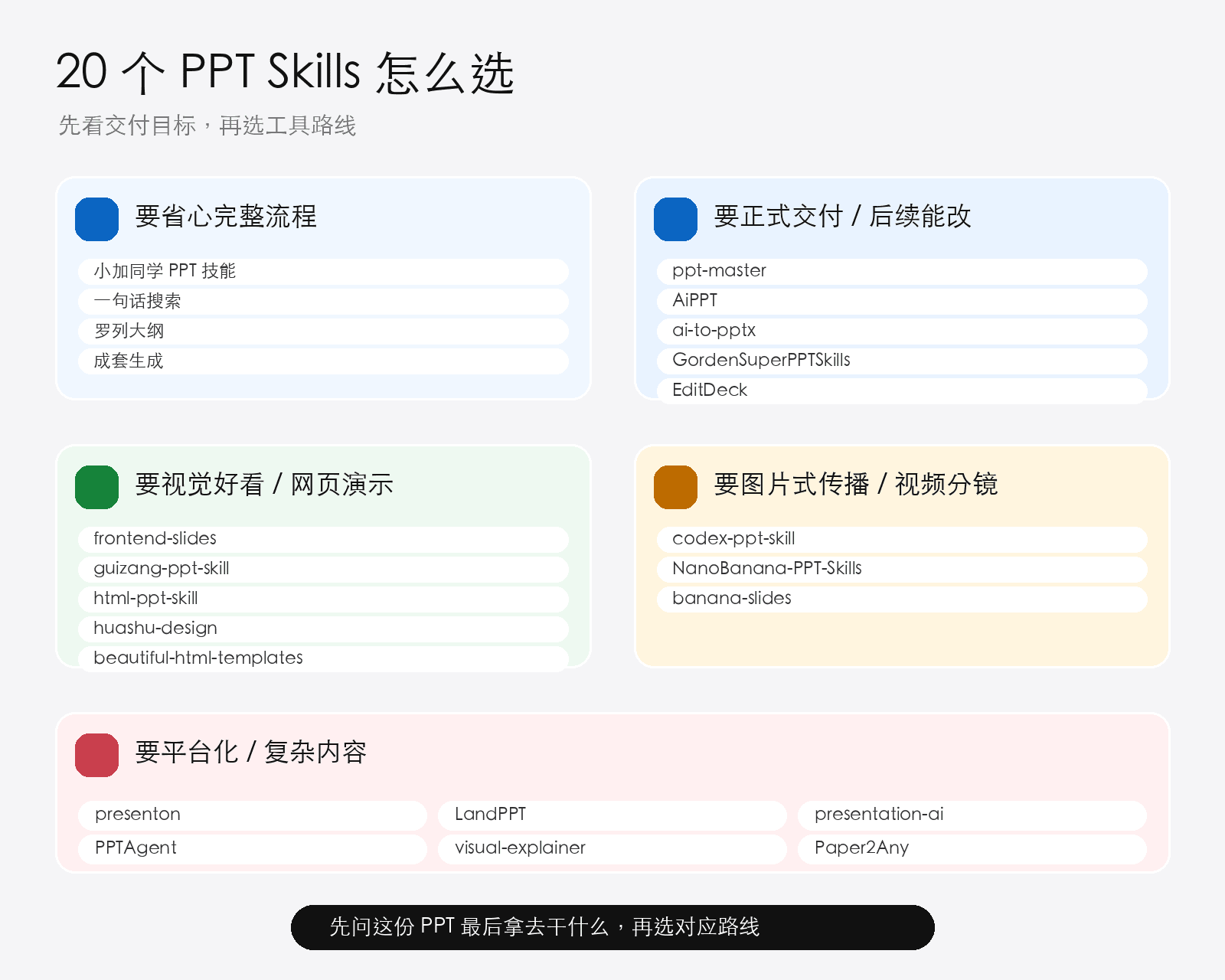
Task: Click the orange icon beside 要图片式传播 / 视频分镜
Action: click(x=675, y=487)
